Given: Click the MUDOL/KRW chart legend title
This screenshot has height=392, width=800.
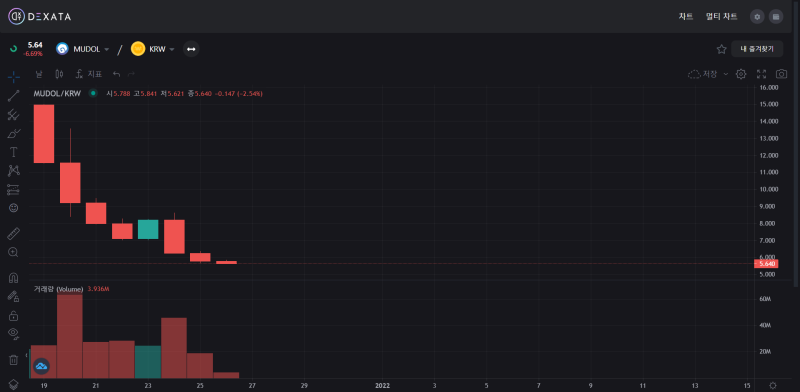Looking at the screenshot, I should click(57, 94).
